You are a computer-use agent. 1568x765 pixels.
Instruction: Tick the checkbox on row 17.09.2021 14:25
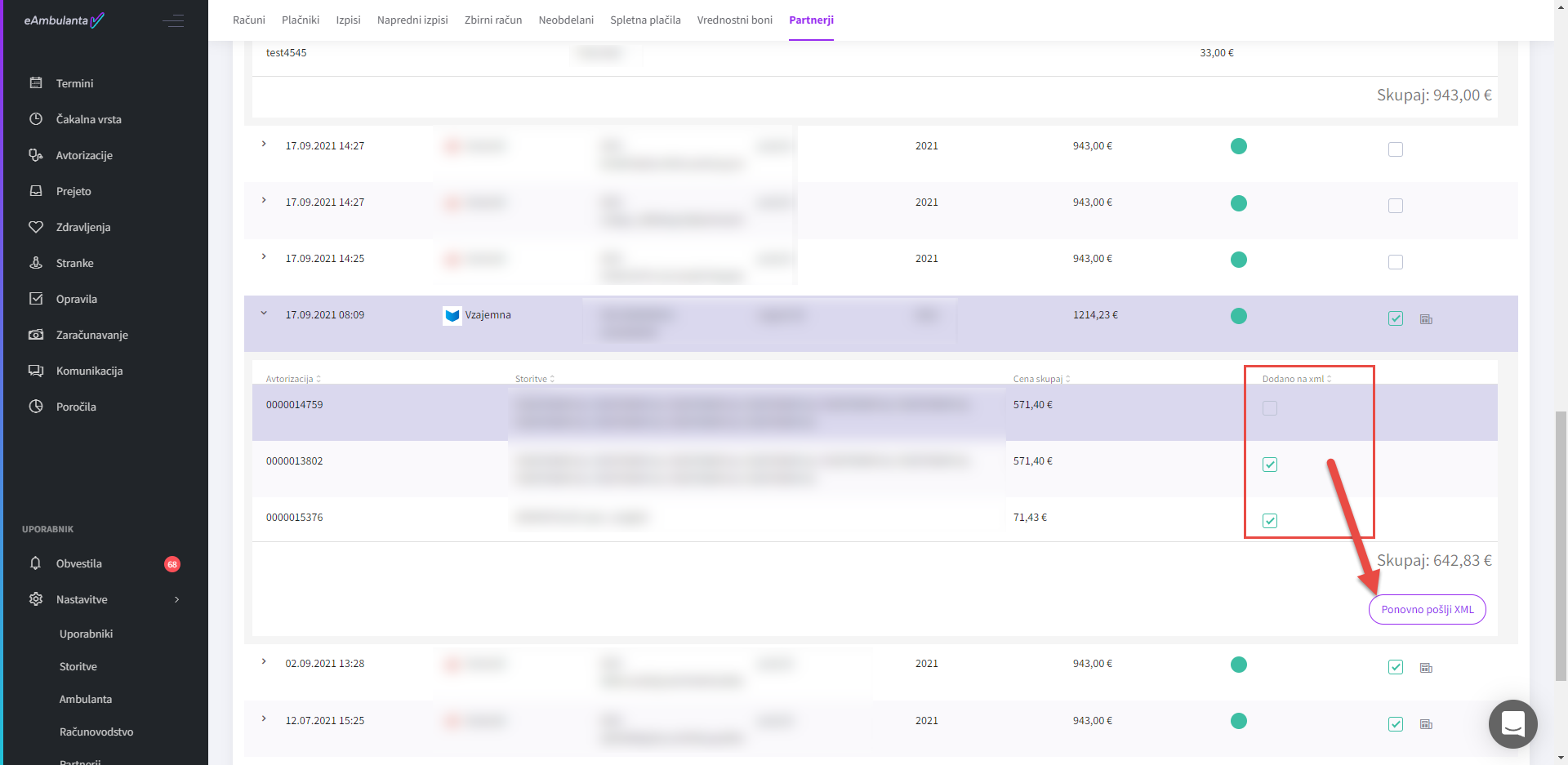(x=1395, y=262)
